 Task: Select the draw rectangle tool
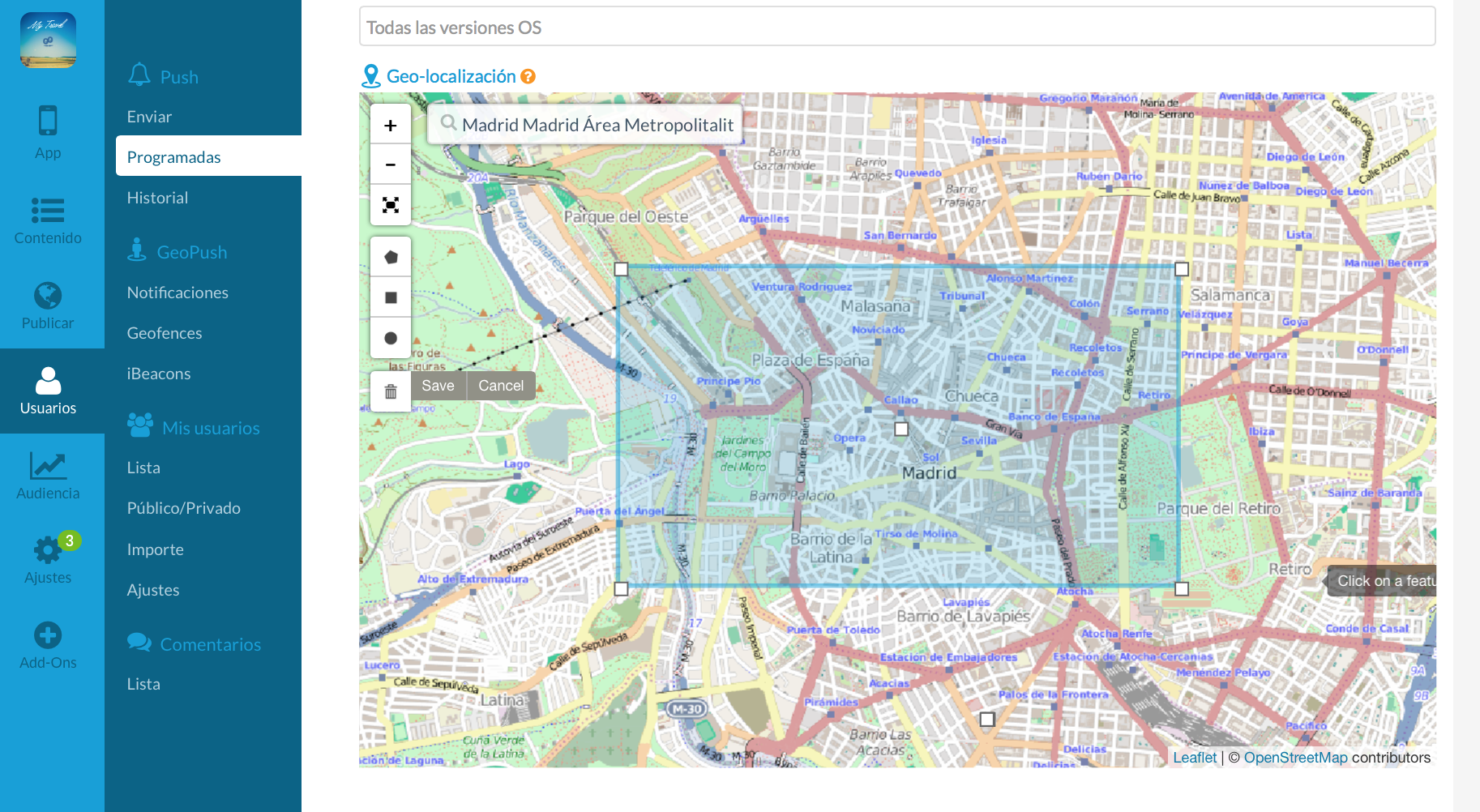(391, 298)
